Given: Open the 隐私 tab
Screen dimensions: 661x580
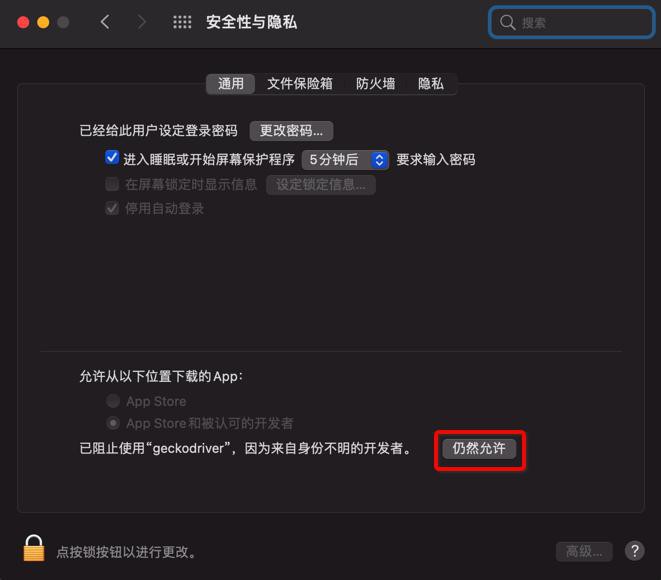Looking at the screenshot, I should point(430,83).
